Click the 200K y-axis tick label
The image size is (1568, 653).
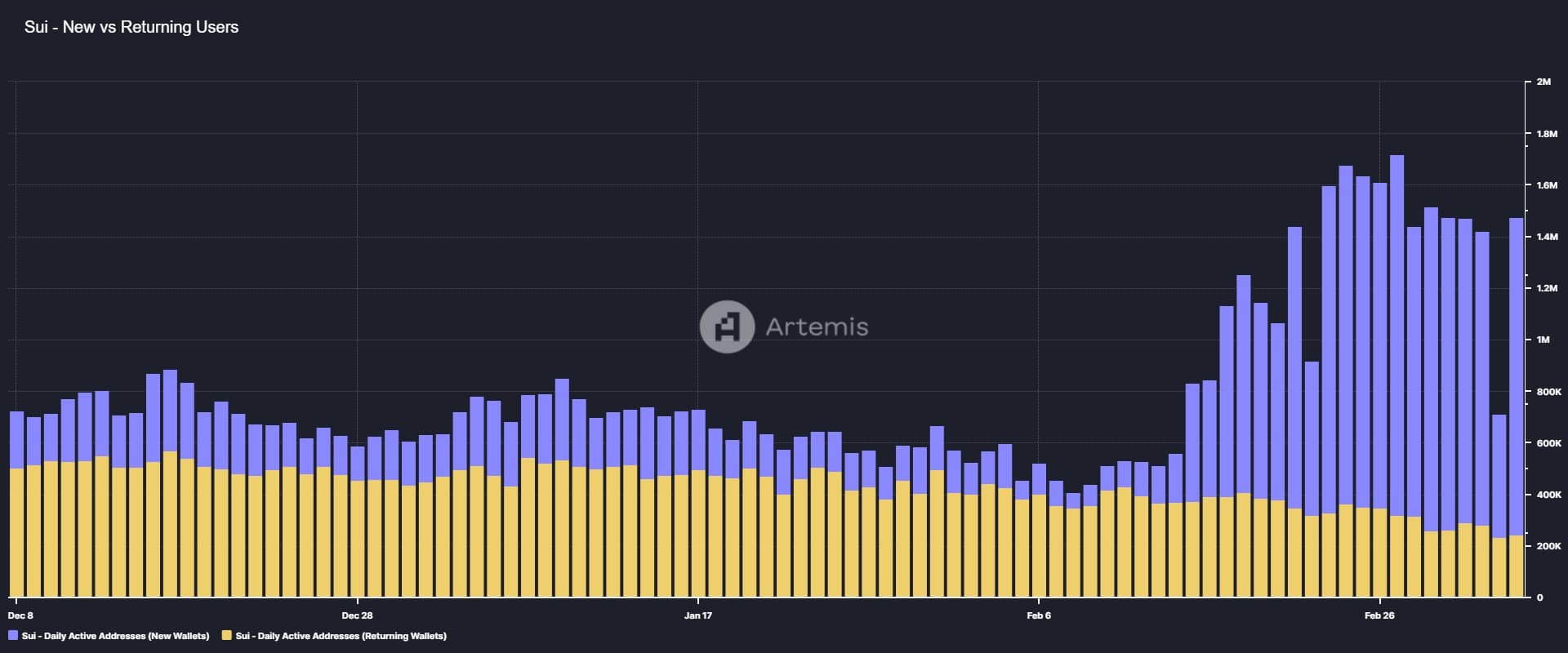click(1548, 546)
